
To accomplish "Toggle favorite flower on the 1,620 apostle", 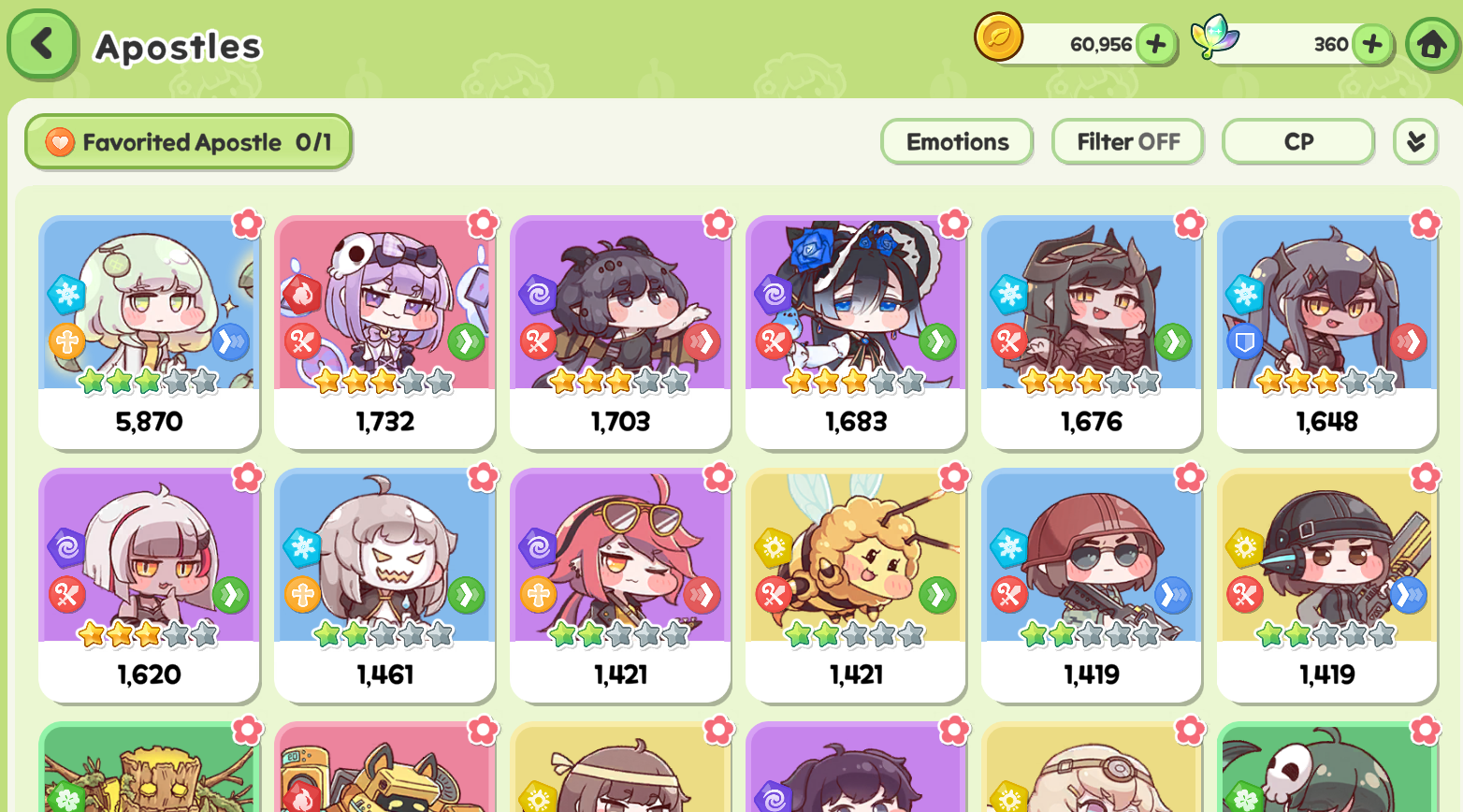I will [x=248, y=477].
